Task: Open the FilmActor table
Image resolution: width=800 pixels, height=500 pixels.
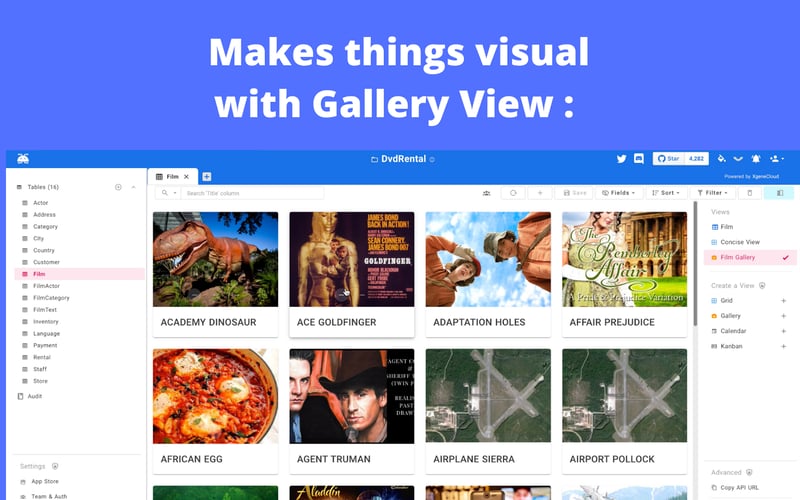Action: pyautogui.click(x=46, y=286)
